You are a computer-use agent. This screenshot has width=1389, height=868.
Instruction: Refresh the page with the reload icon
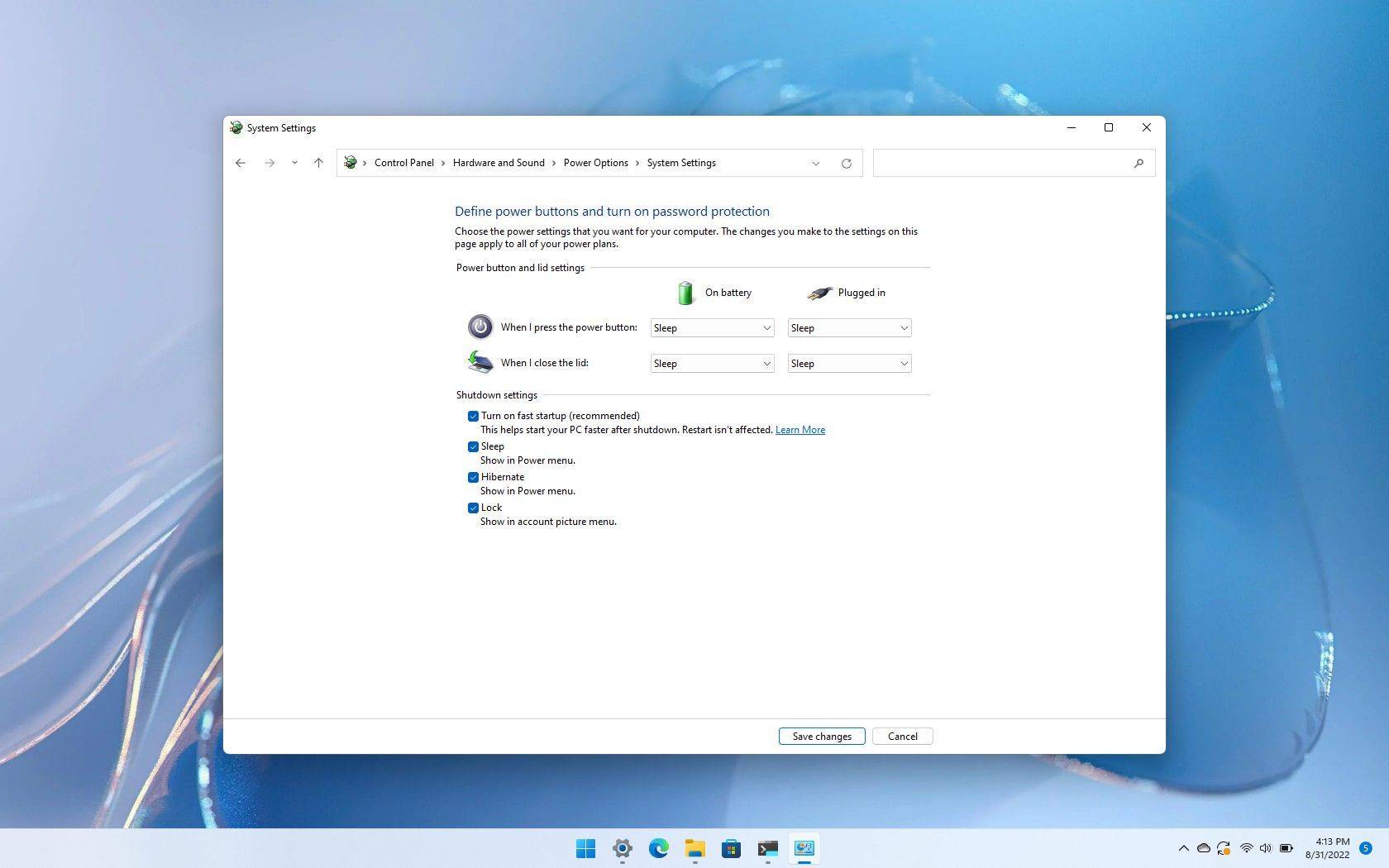click(x=846, y=163)
